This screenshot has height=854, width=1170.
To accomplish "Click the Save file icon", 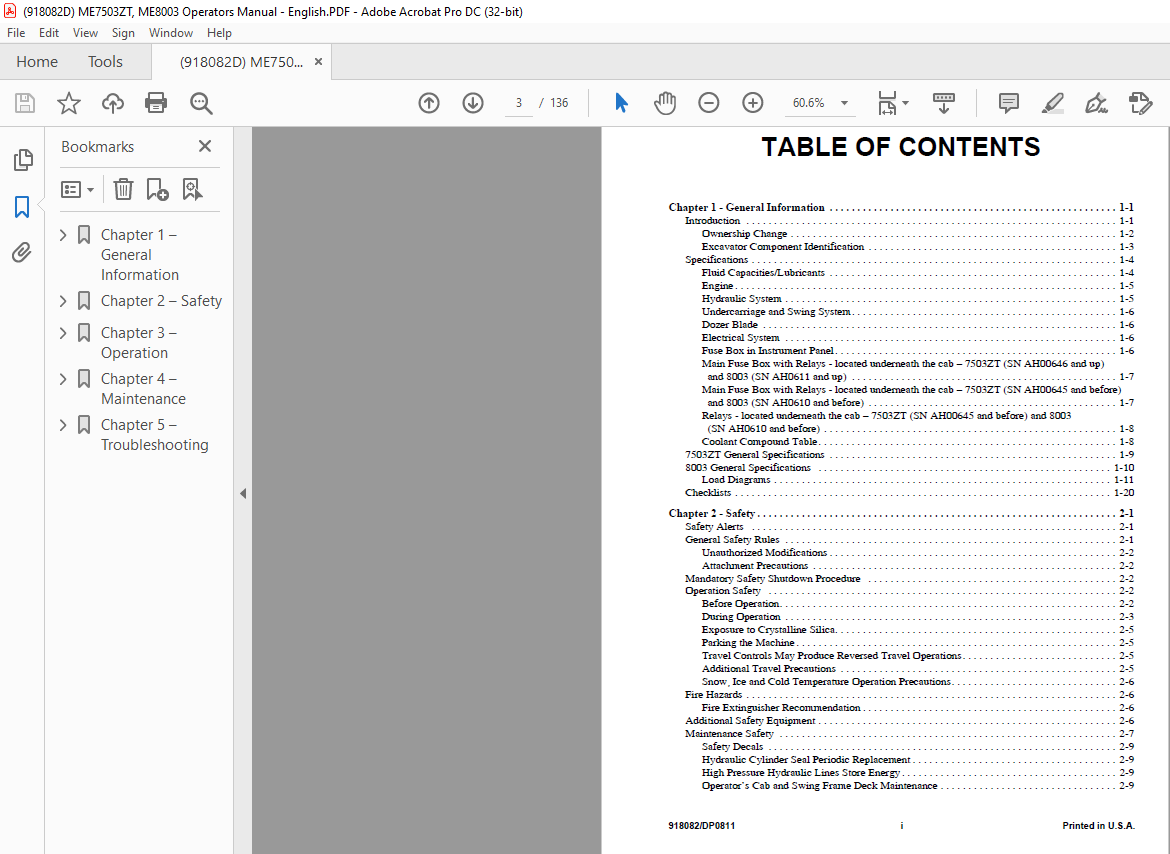I will [25, 103].
